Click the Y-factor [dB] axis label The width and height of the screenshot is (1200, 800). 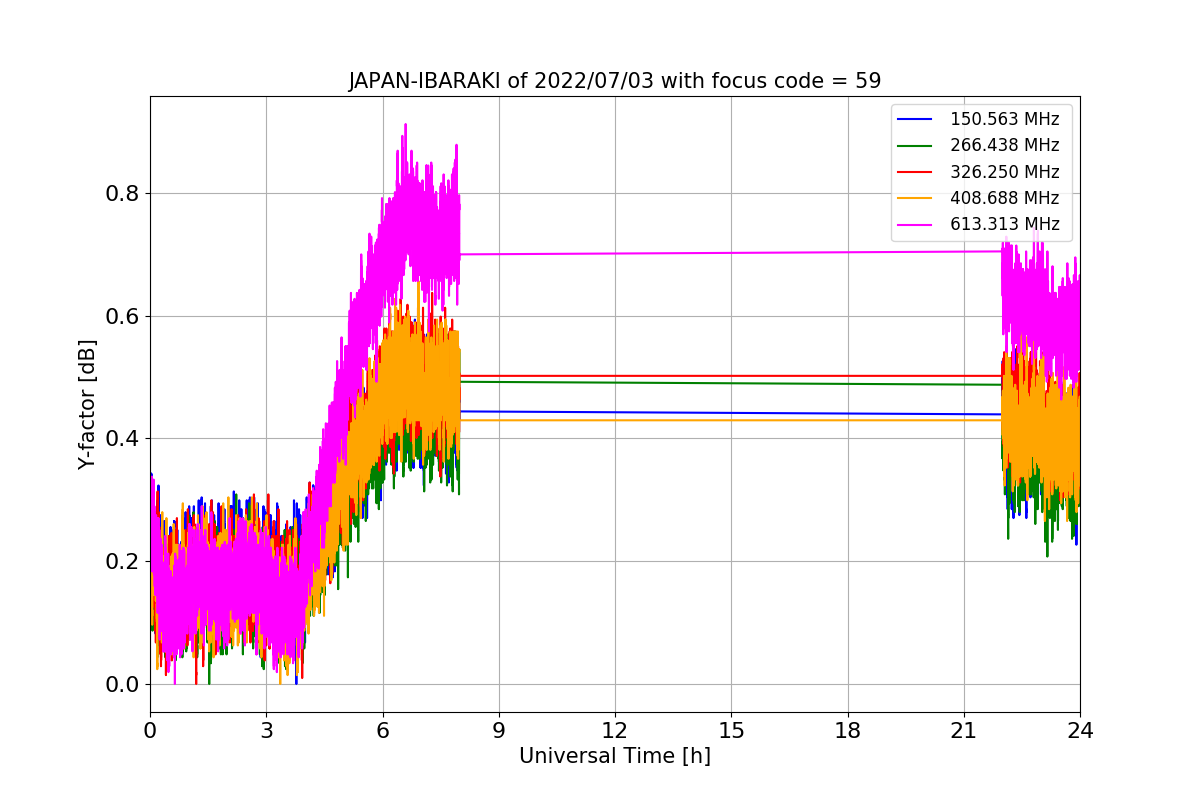pos(88,404)
